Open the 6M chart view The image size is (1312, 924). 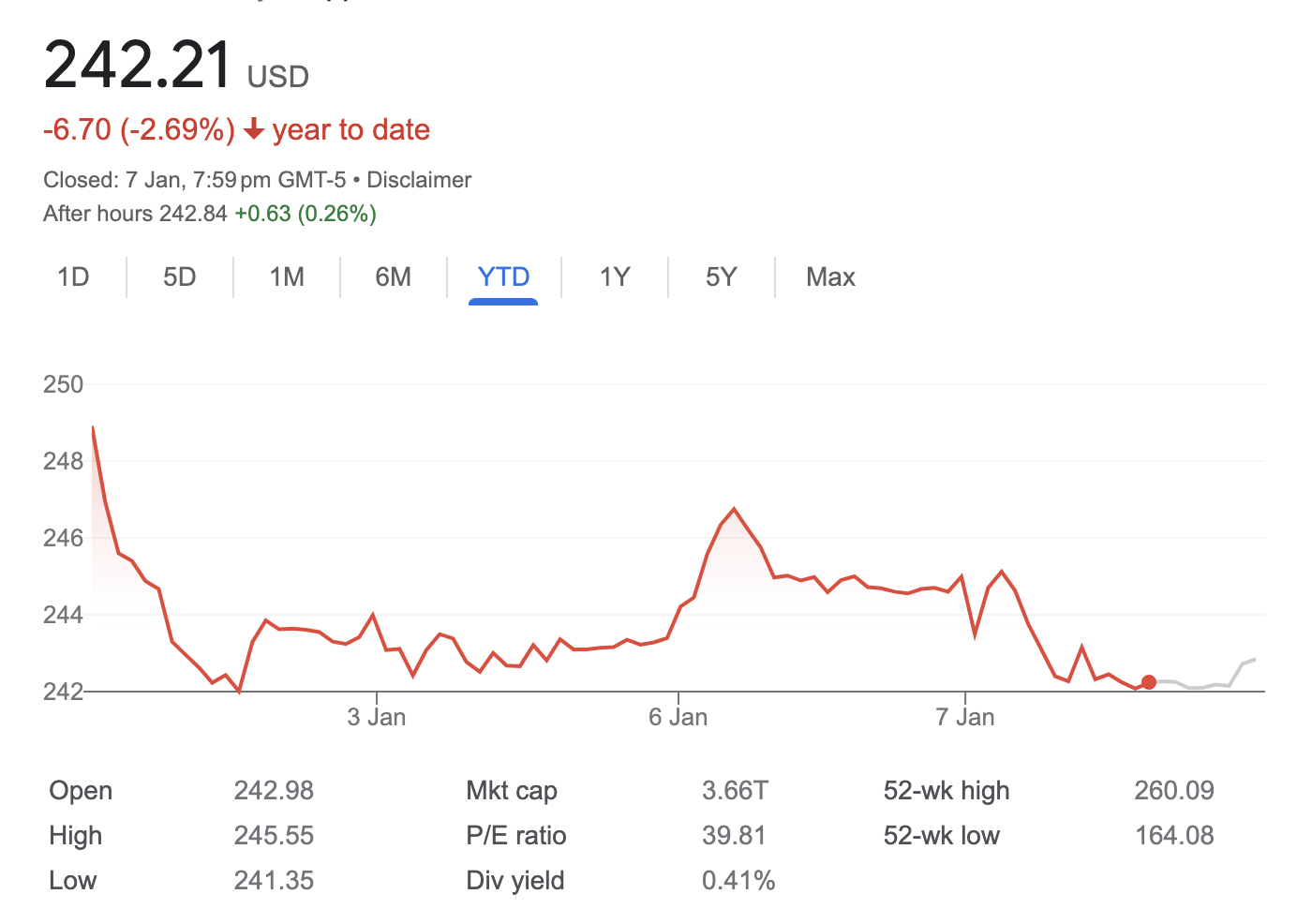[393, 277]
